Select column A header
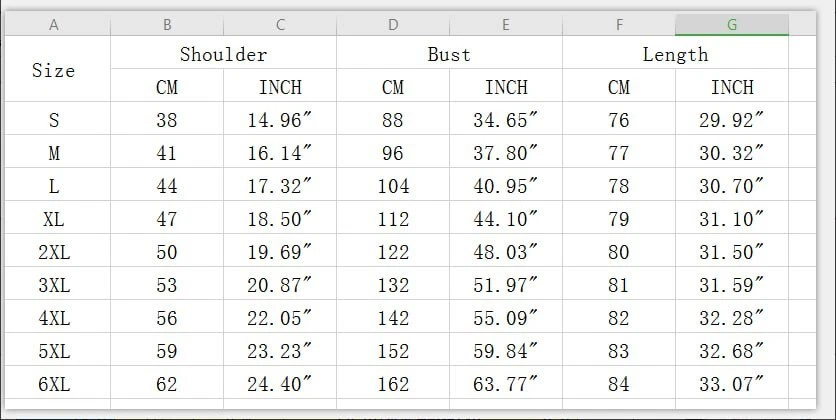836x420 pixels. (x=54, y=25)
